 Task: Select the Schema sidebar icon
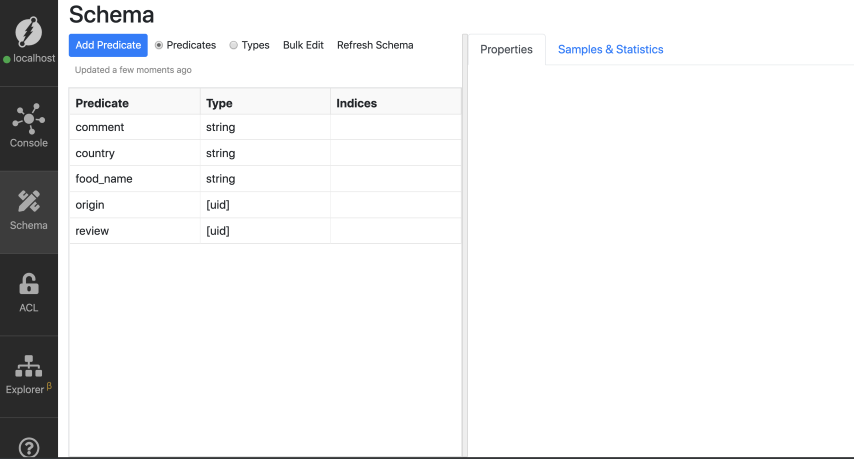click(29, 202)
